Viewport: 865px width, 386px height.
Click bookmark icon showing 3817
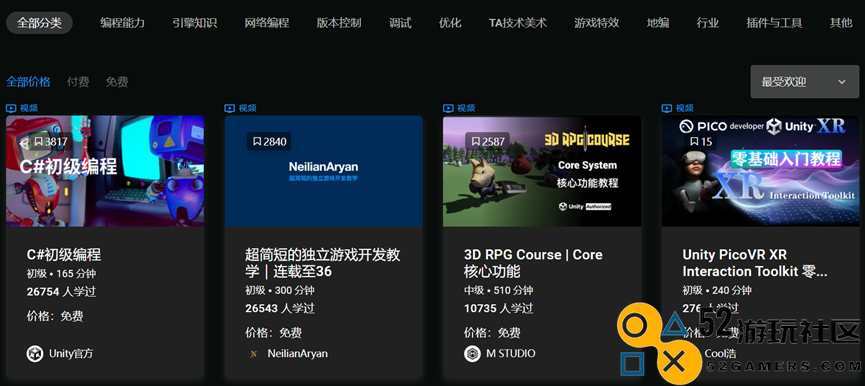pyautogui.click(x=39, y=142)
